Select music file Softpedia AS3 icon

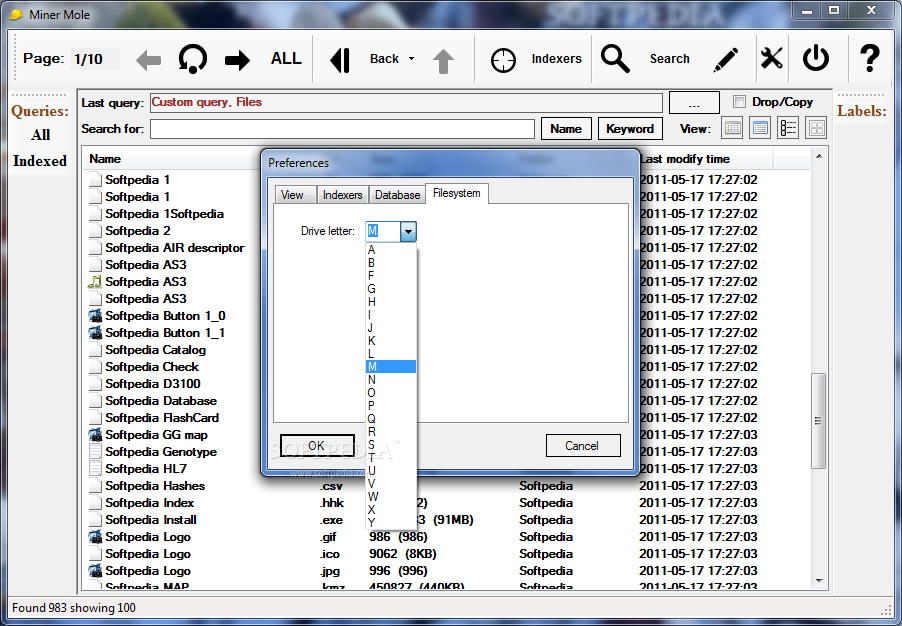coord(95,282)
